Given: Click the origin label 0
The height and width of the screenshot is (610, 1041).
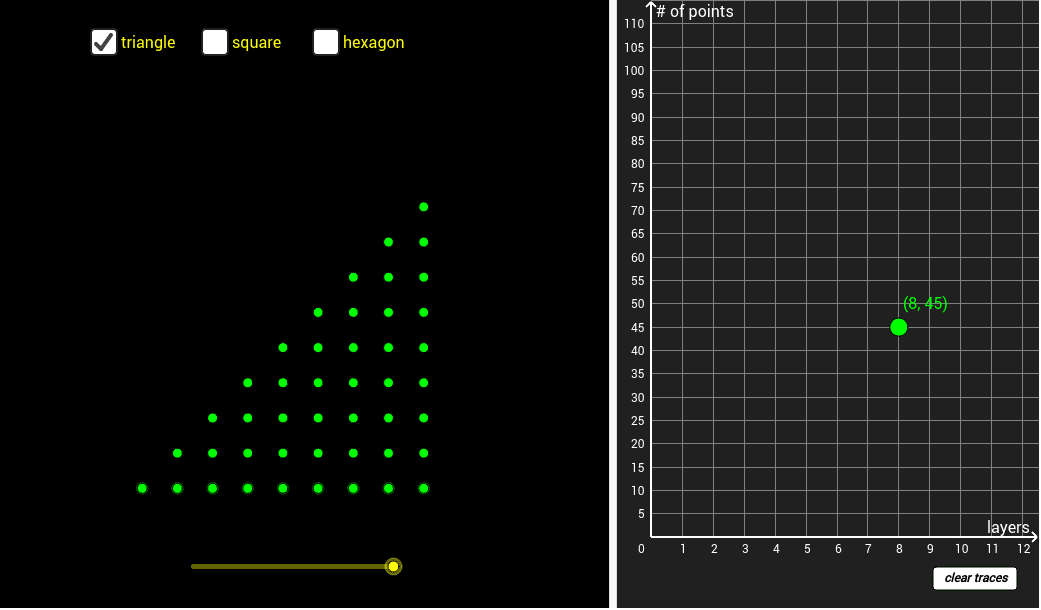Looking at the screenshot, I should (x=641, y=549).
